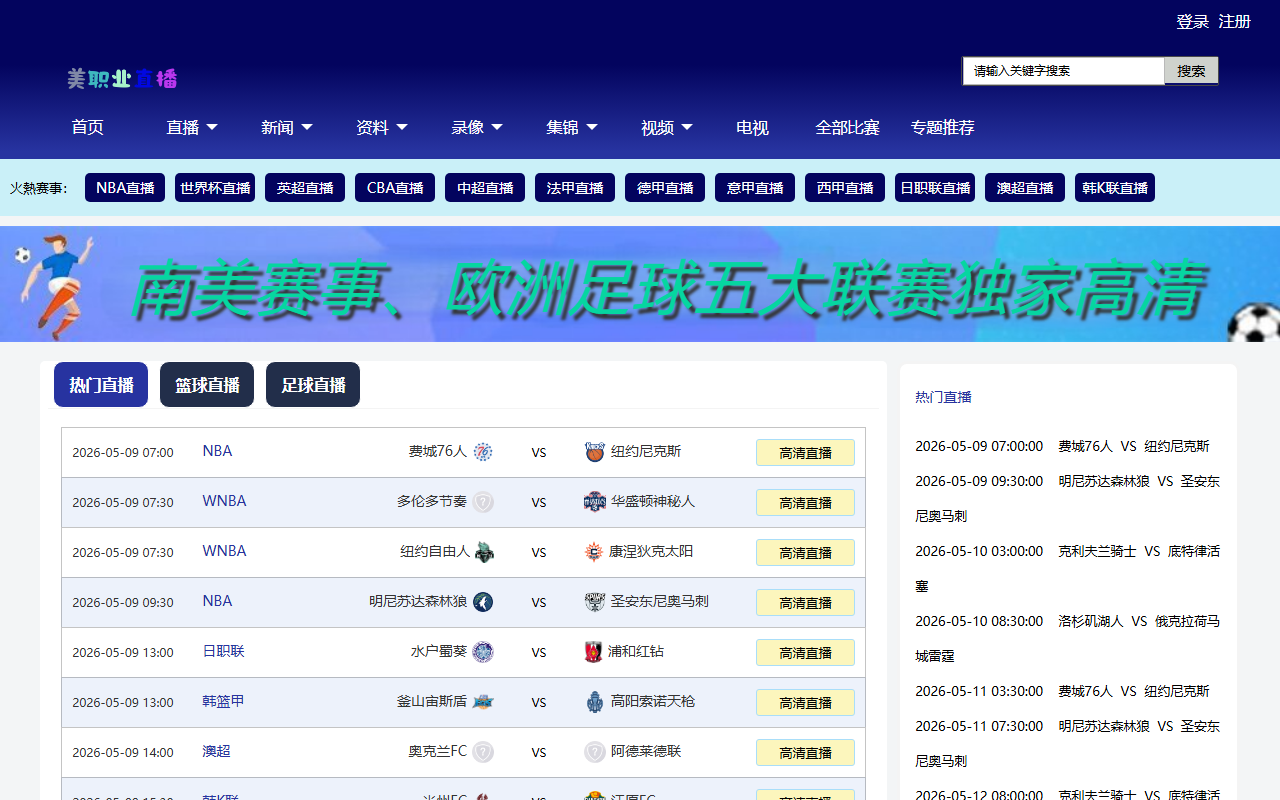Click the 搜索 button
This screenshot has height=800, width=1280.
point(1191,71)
